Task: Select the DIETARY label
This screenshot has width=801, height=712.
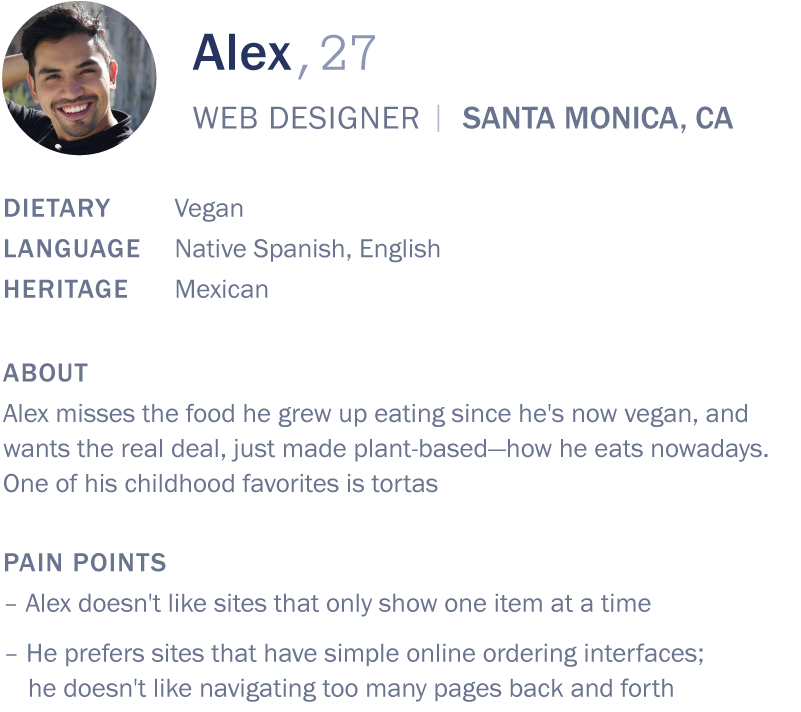Action: pos(57,208)
